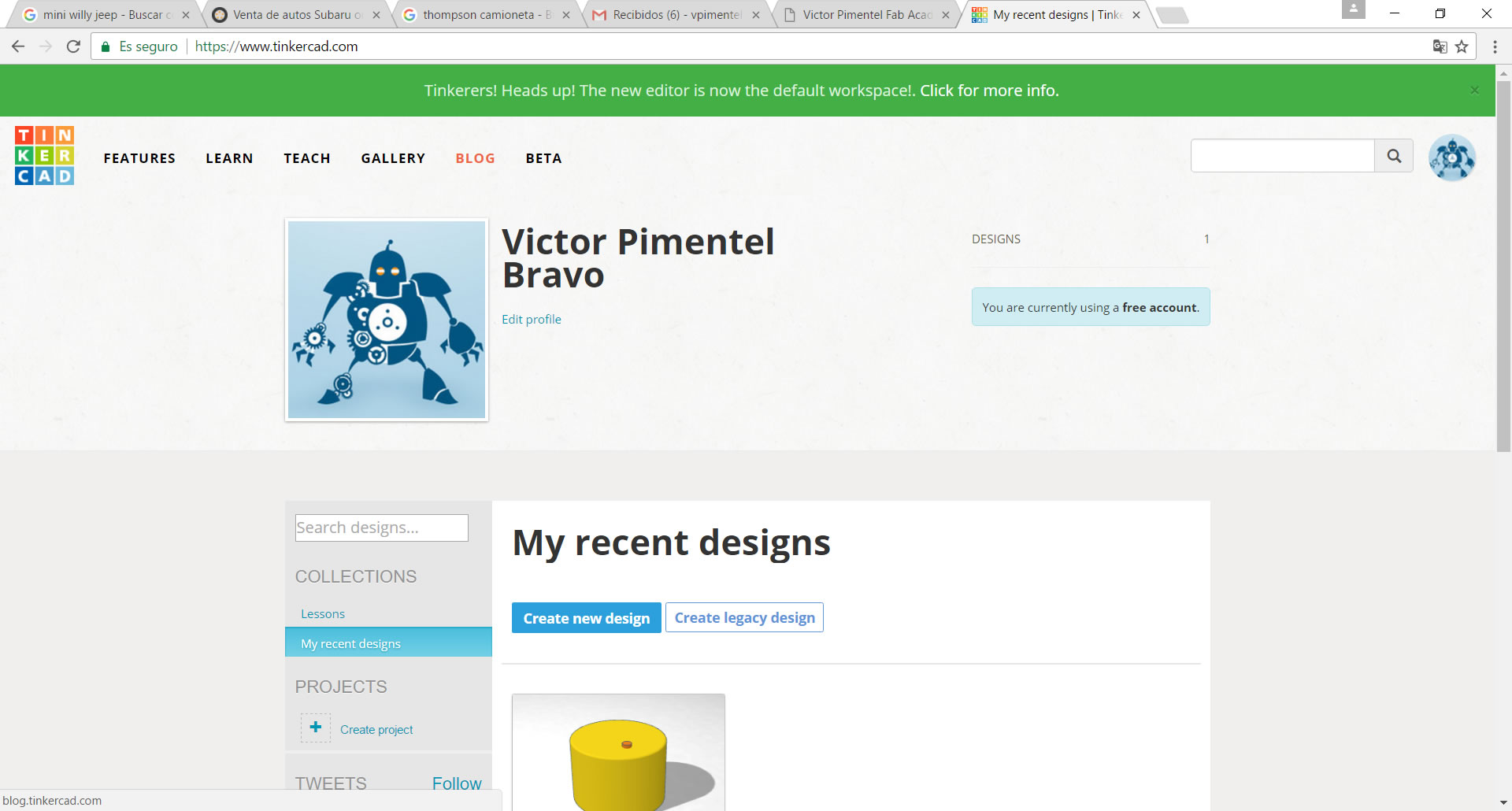Click the Create legacy design button

click(x=744, y=617)
